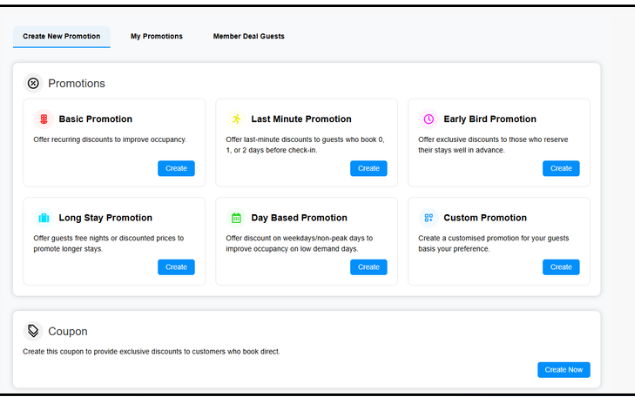635x397 pixels.
Task: Click the green calendar Day Based icon
Action: (236, 218)
